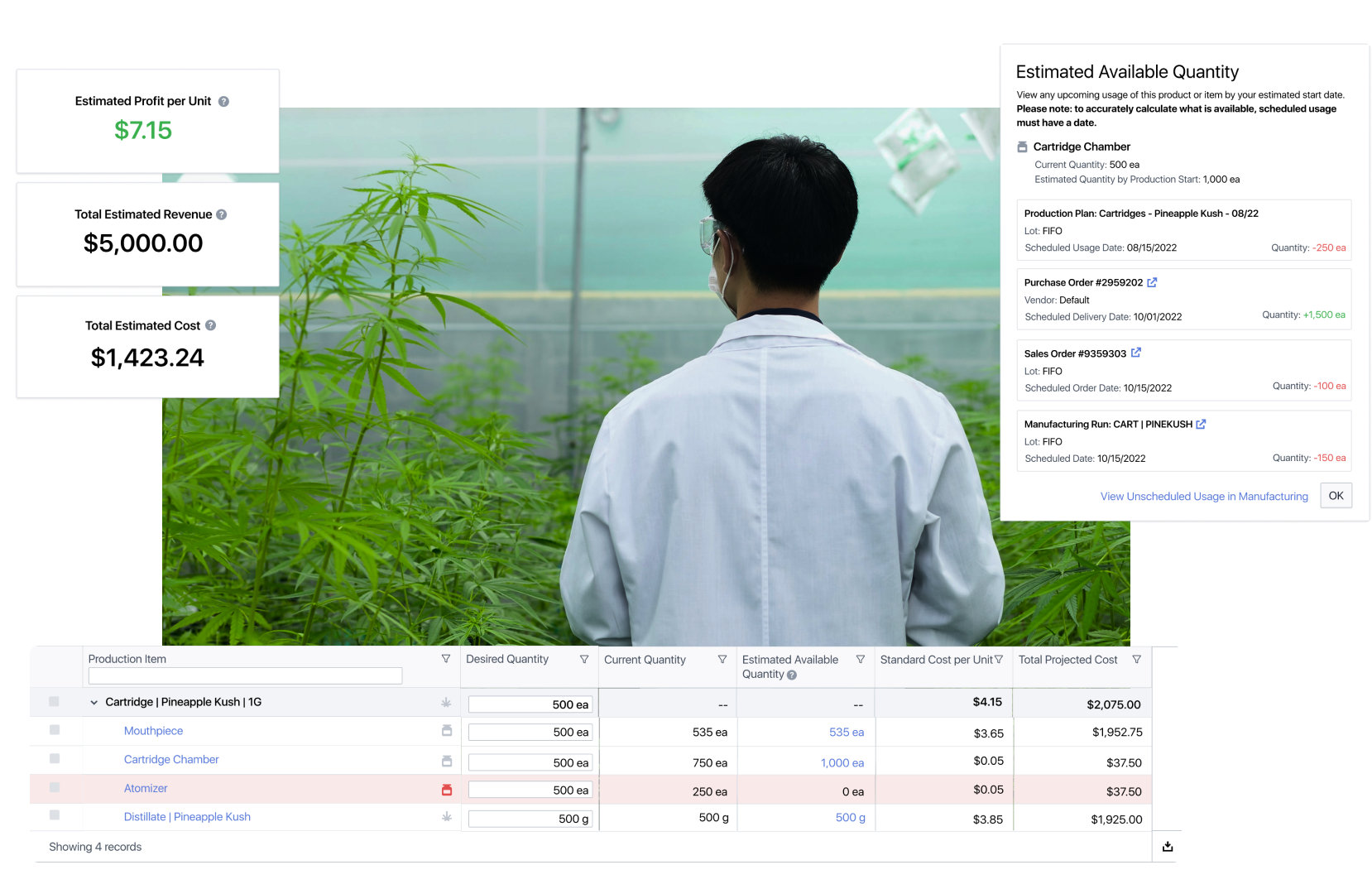Viewport: 1372px width, 889px height.
Task: Click the Atomizer 250 ea current quantity
Action: (710, 792)
